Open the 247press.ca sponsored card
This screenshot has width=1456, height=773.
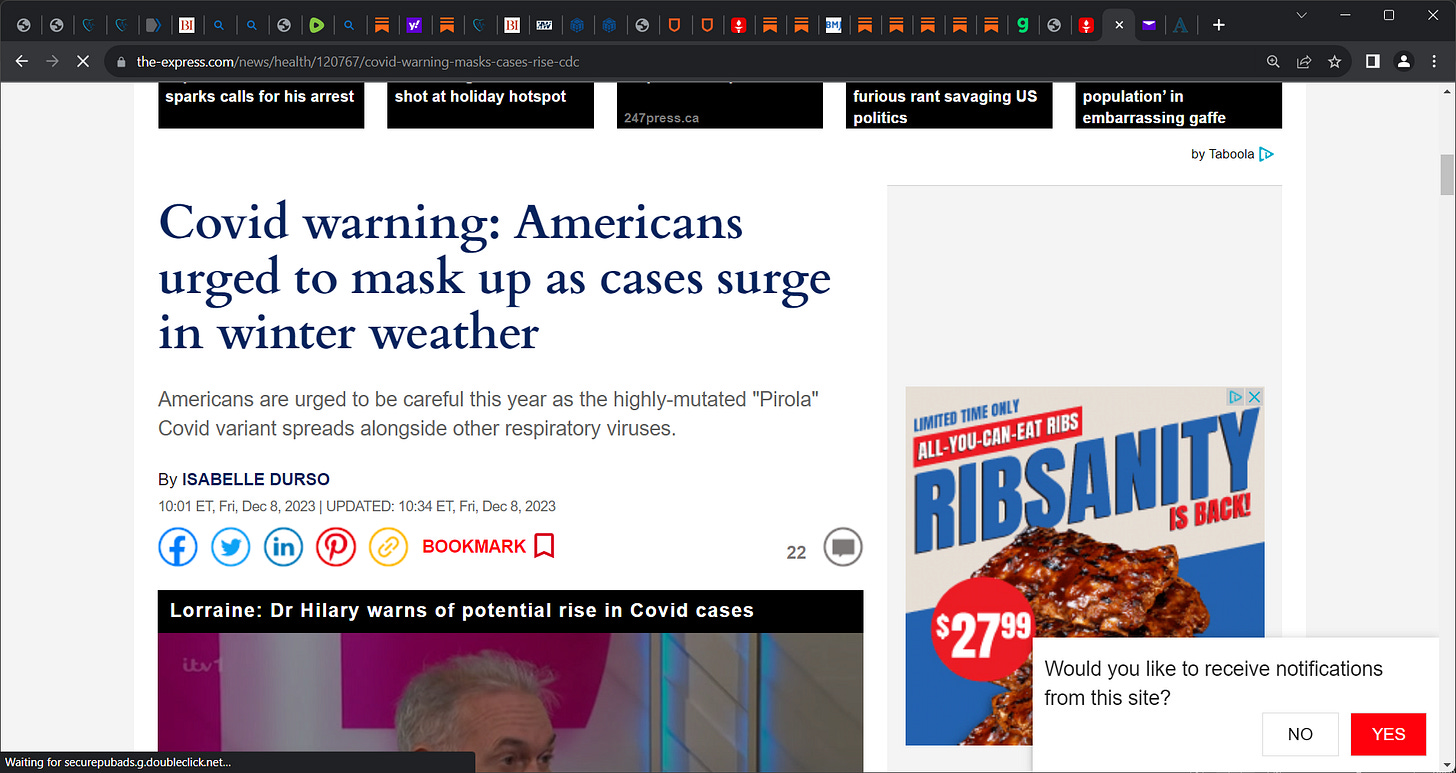720,105
